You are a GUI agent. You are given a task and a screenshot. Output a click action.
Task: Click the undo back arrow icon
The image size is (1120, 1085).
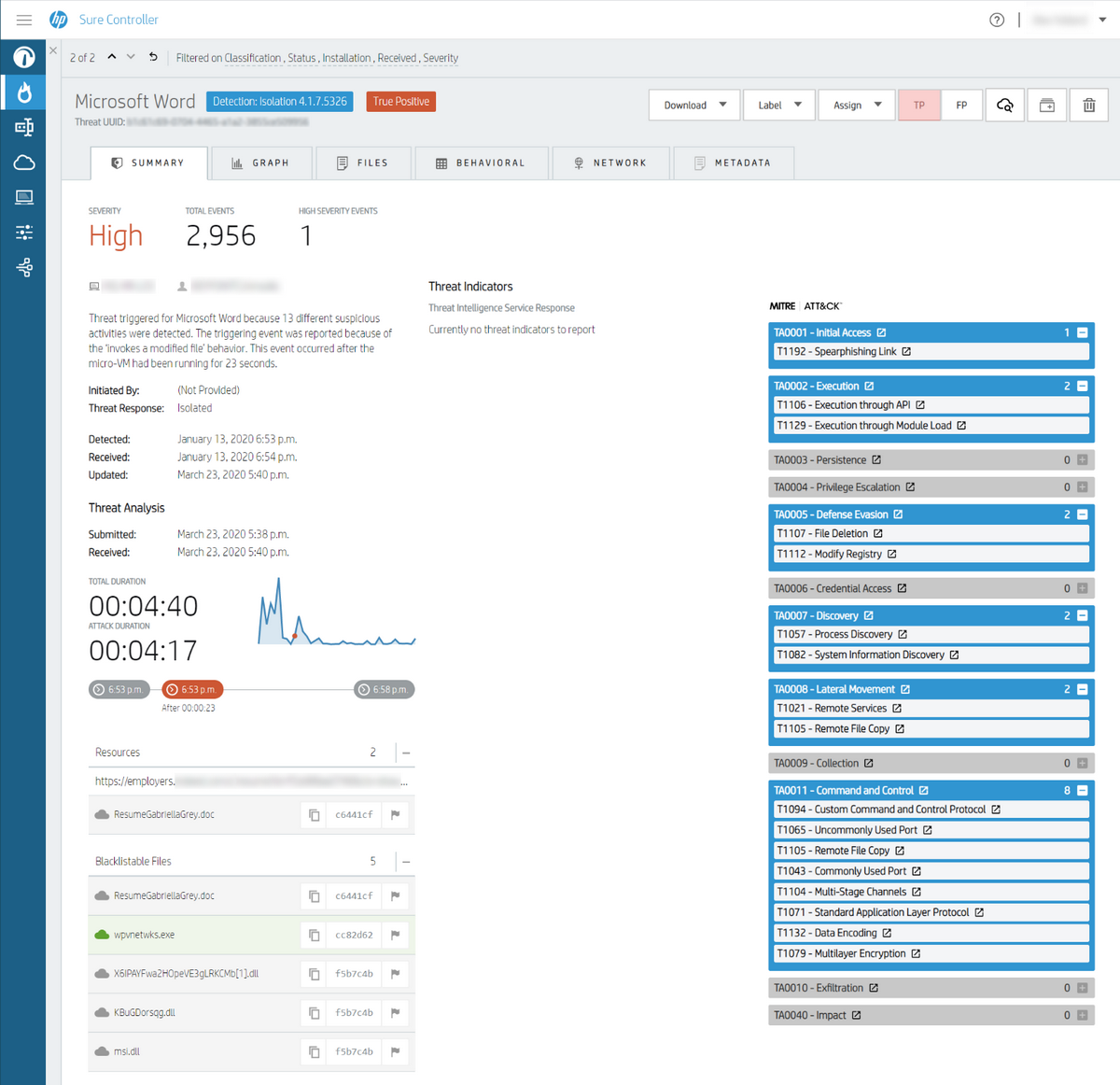click(153, 57)
